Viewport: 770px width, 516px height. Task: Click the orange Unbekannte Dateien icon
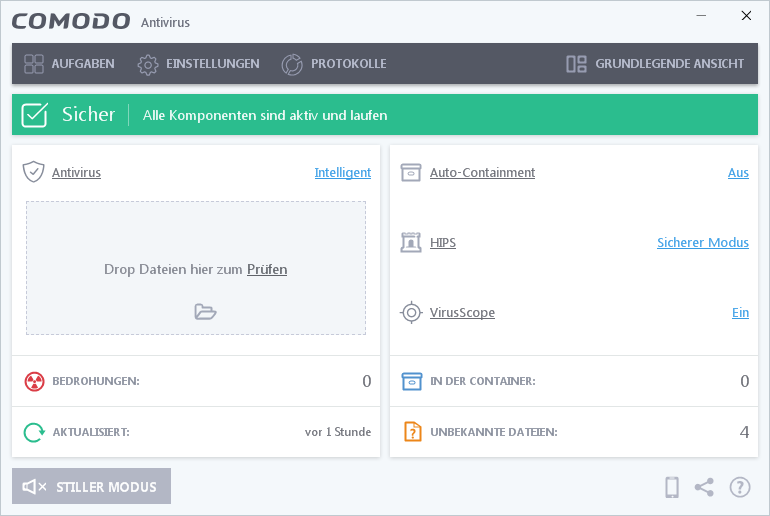coord(412,432)
